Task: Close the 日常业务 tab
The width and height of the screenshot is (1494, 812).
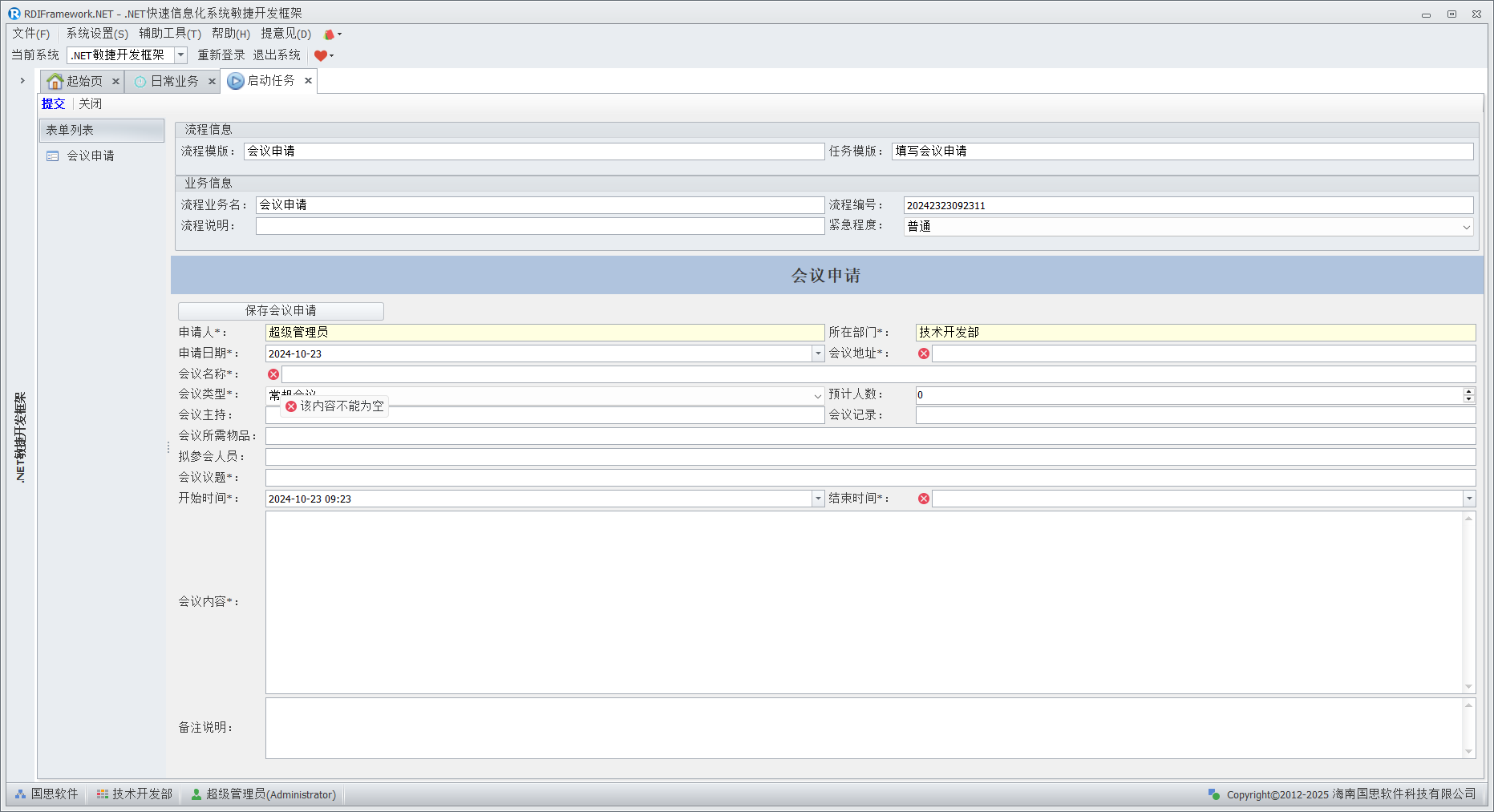Action: click(x=212, y=82)
